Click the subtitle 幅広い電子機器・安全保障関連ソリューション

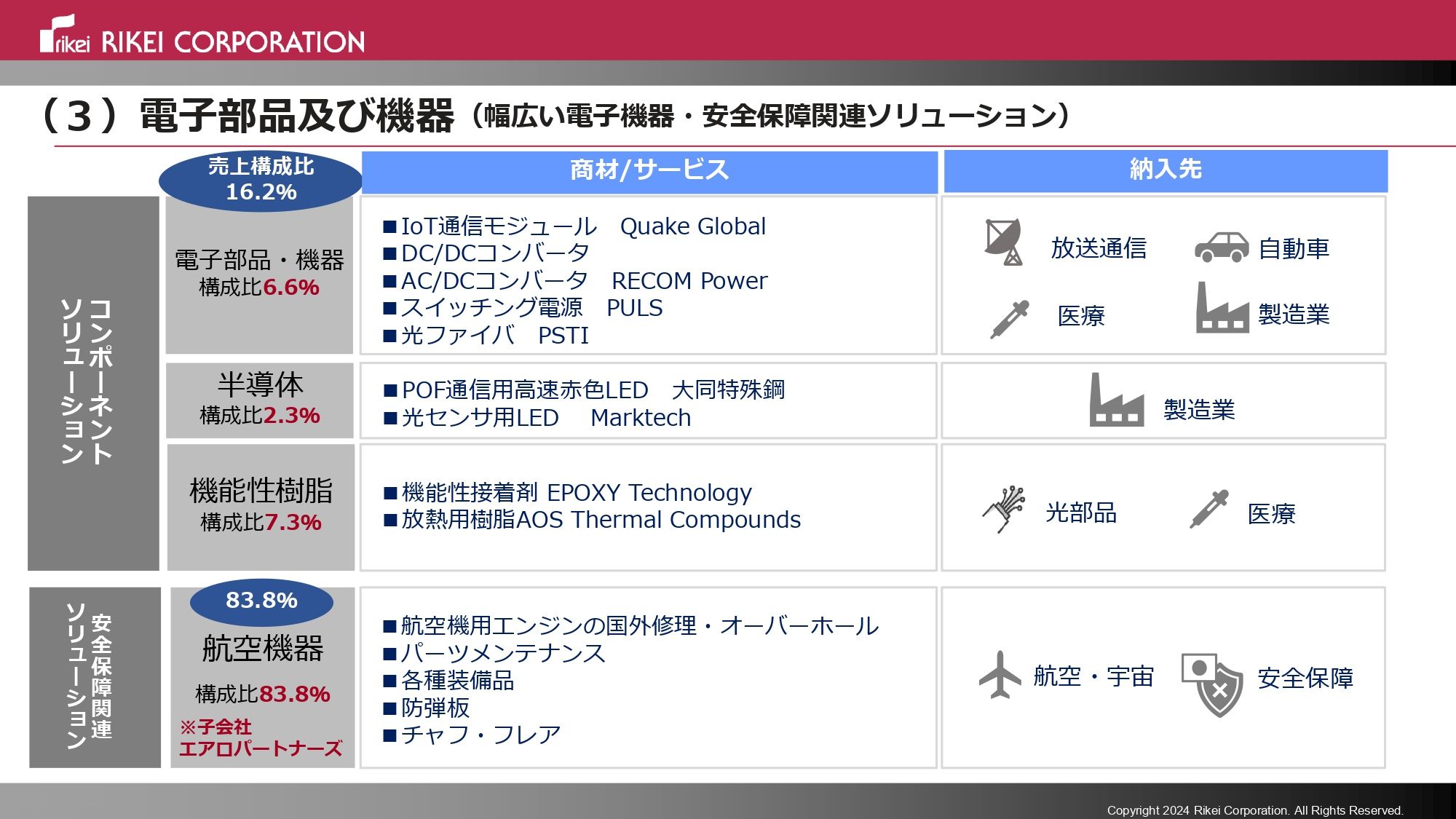point(772,116)
